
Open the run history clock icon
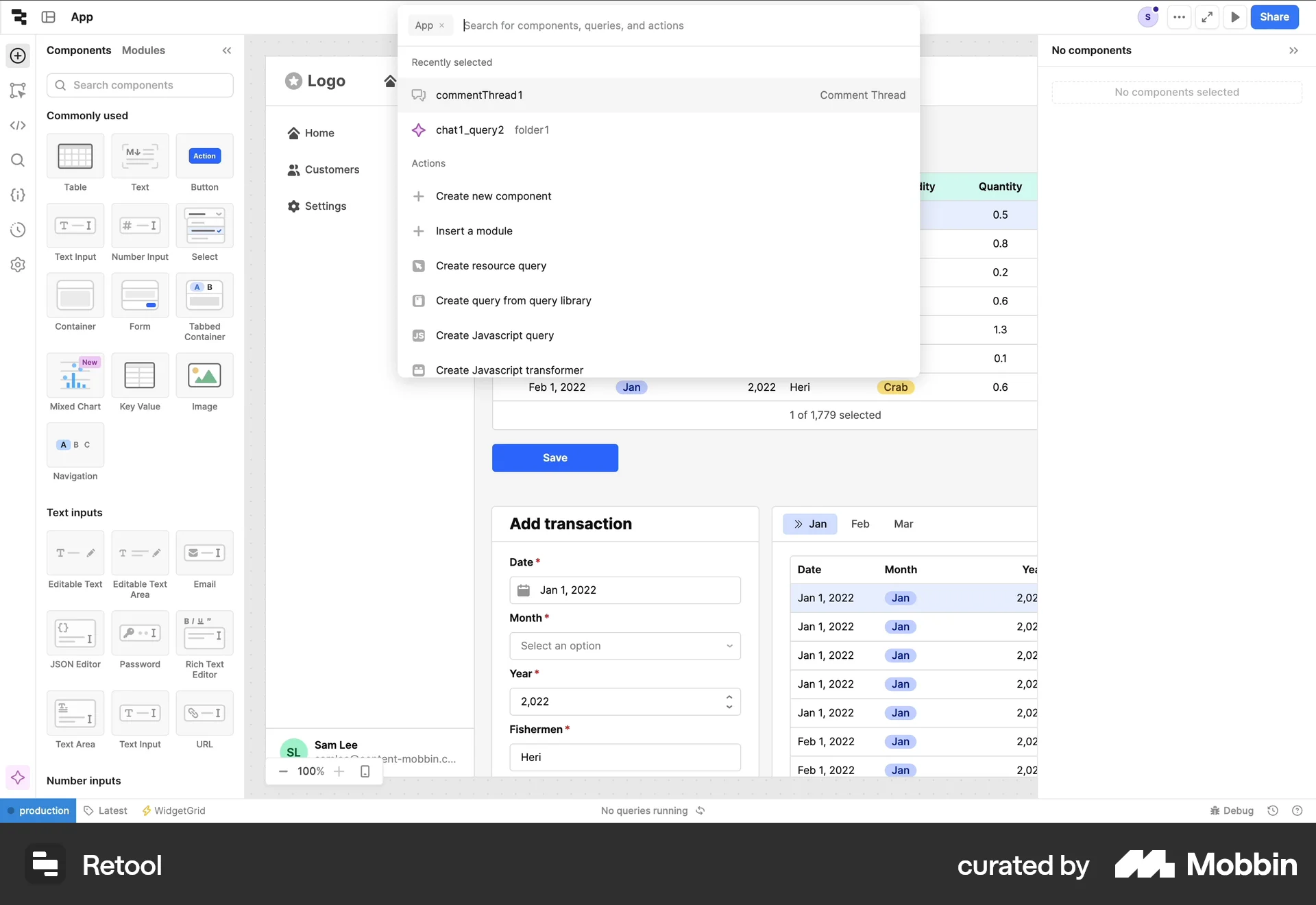(x=18, y=230)
